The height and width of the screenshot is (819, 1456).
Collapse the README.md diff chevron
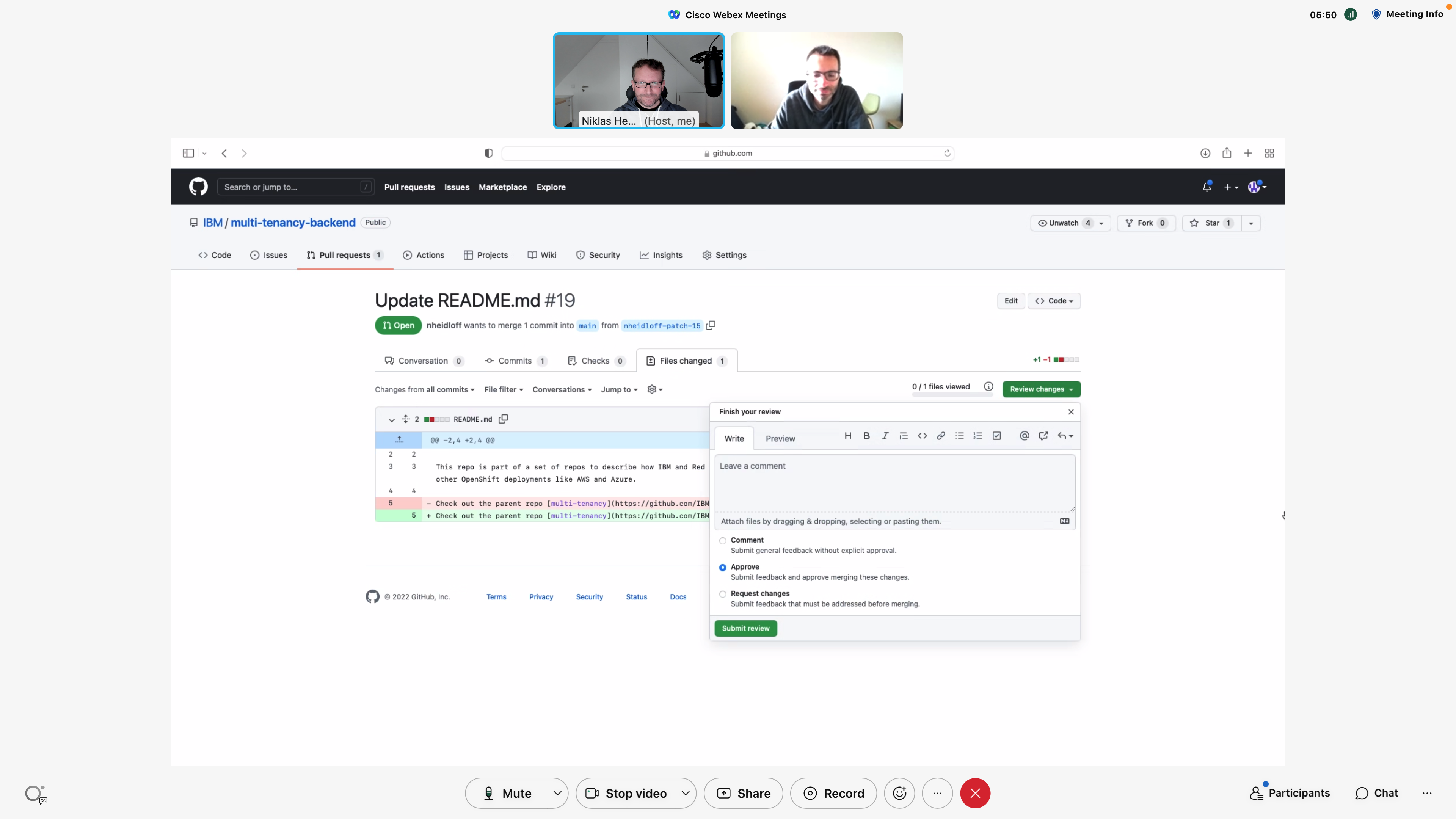point(391,419)
